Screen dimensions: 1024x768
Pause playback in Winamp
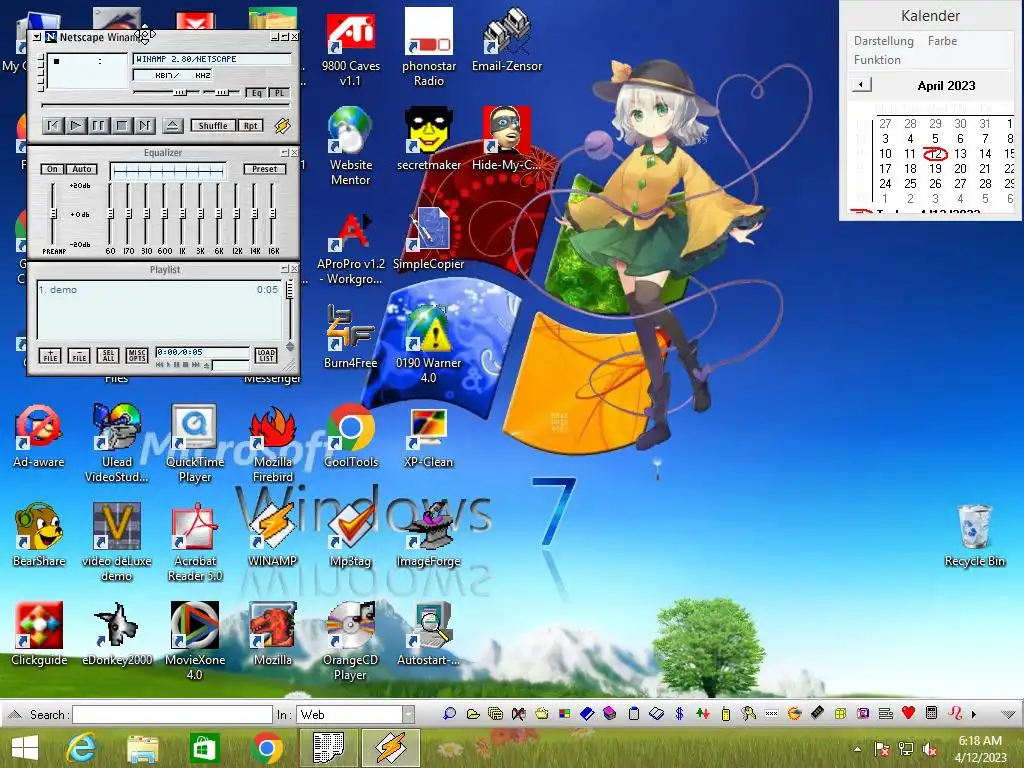98,125
